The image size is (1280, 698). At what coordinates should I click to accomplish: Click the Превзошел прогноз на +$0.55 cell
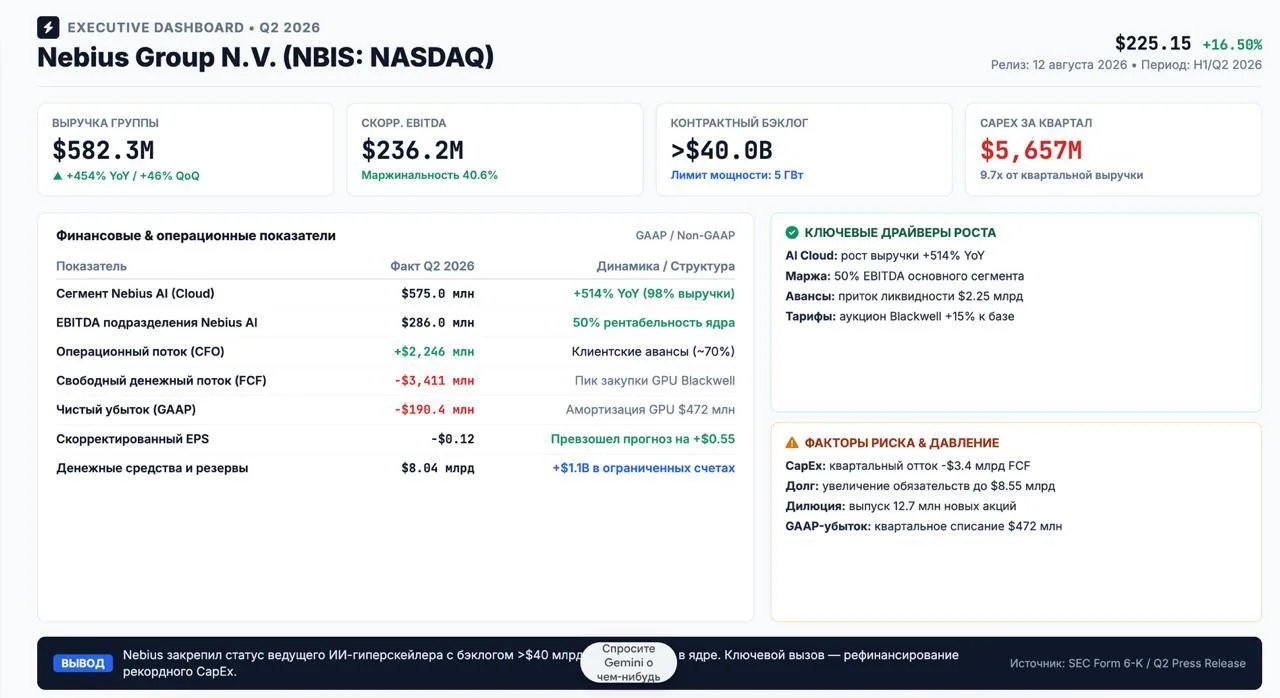[x=643, y=439]
